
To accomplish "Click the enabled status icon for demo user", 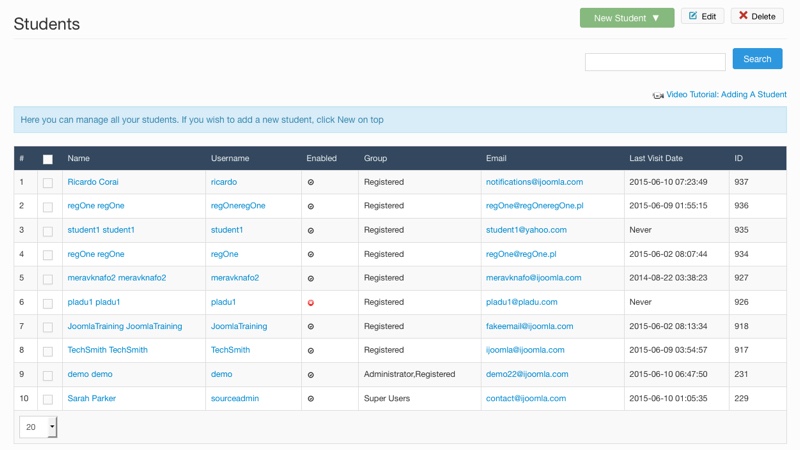I will [311, 374].
